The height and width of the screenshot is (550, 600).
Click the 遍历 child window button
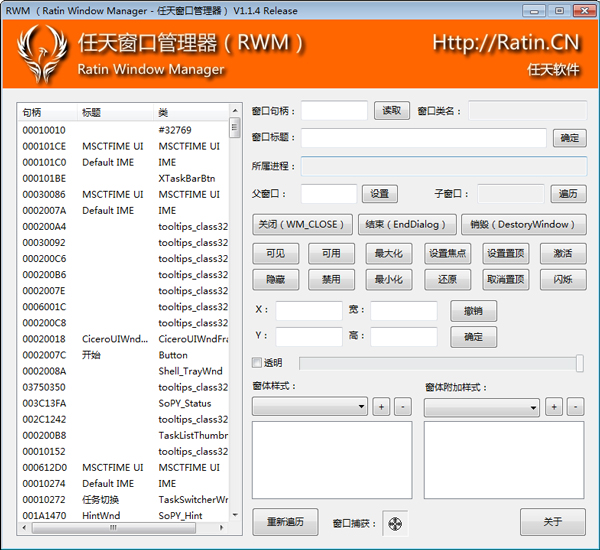pyautogui.click(x=568, y=194)
